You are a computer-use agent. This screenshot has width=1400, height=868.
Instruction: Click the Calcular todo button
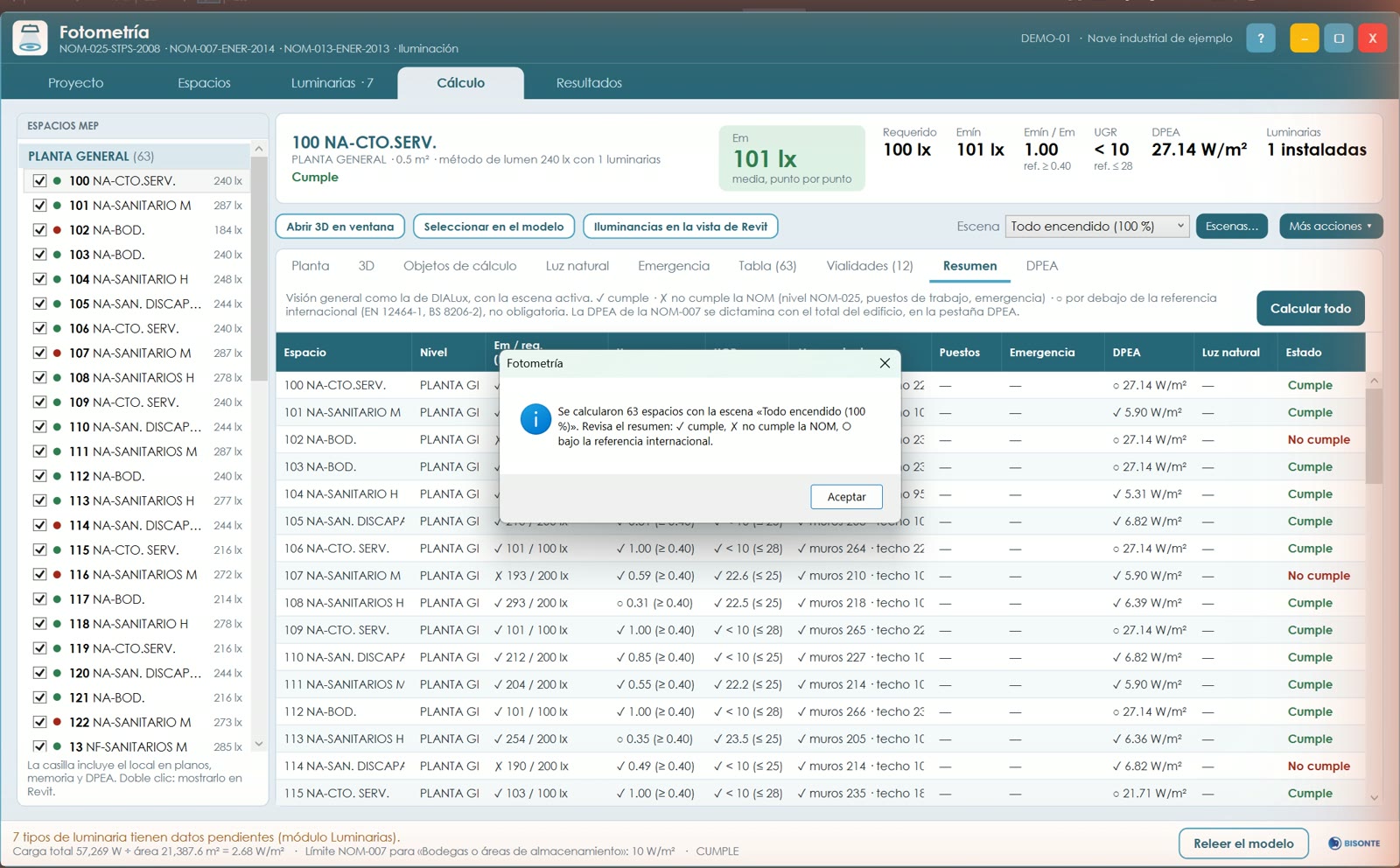point(1310,308)
